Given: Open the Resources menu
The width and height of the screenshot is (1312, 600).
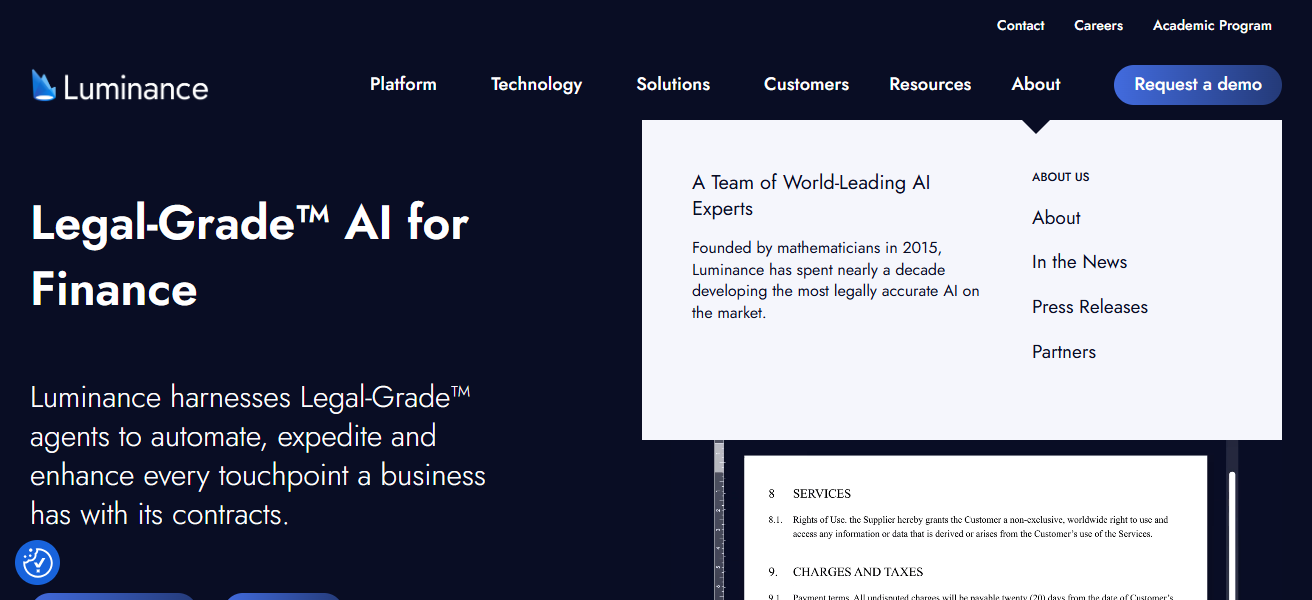Looking at the screenshot, I should 930,84.
